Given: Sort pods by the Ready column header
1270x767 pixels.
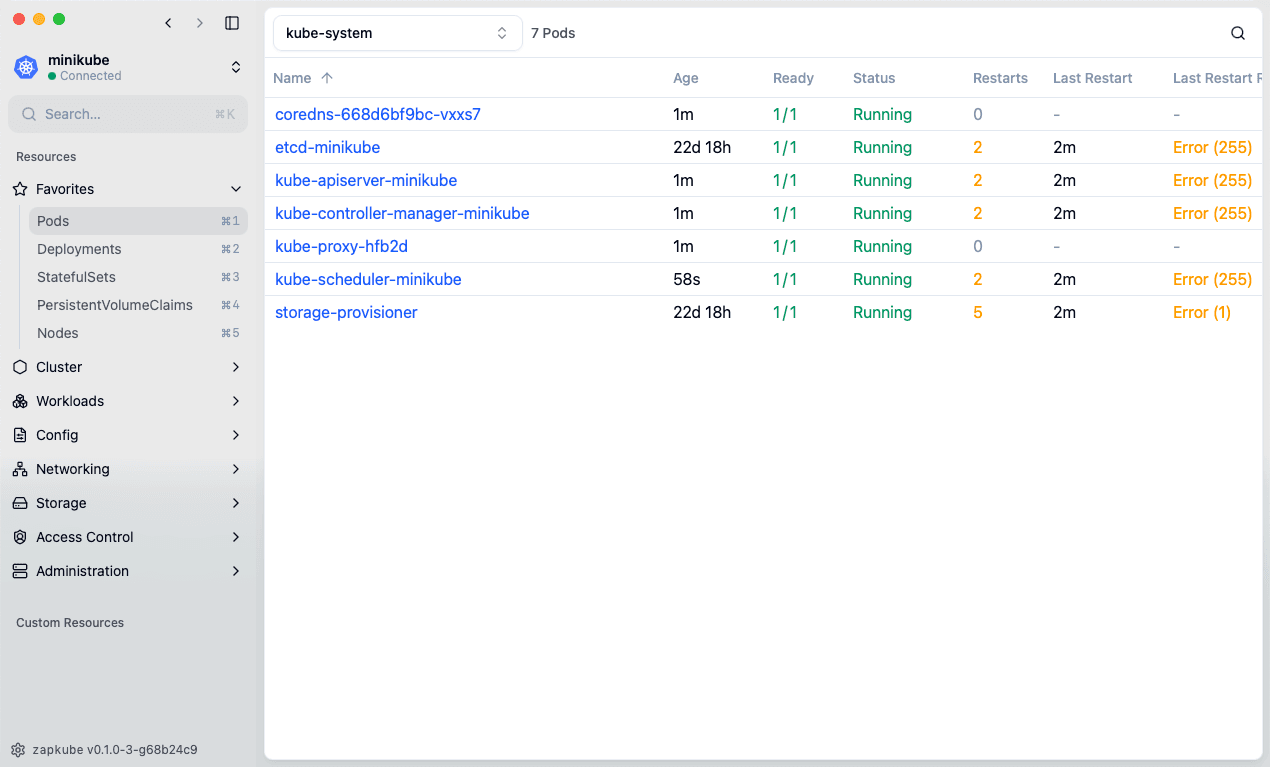Looking at the screenshot, I should [x=793, y=78].
